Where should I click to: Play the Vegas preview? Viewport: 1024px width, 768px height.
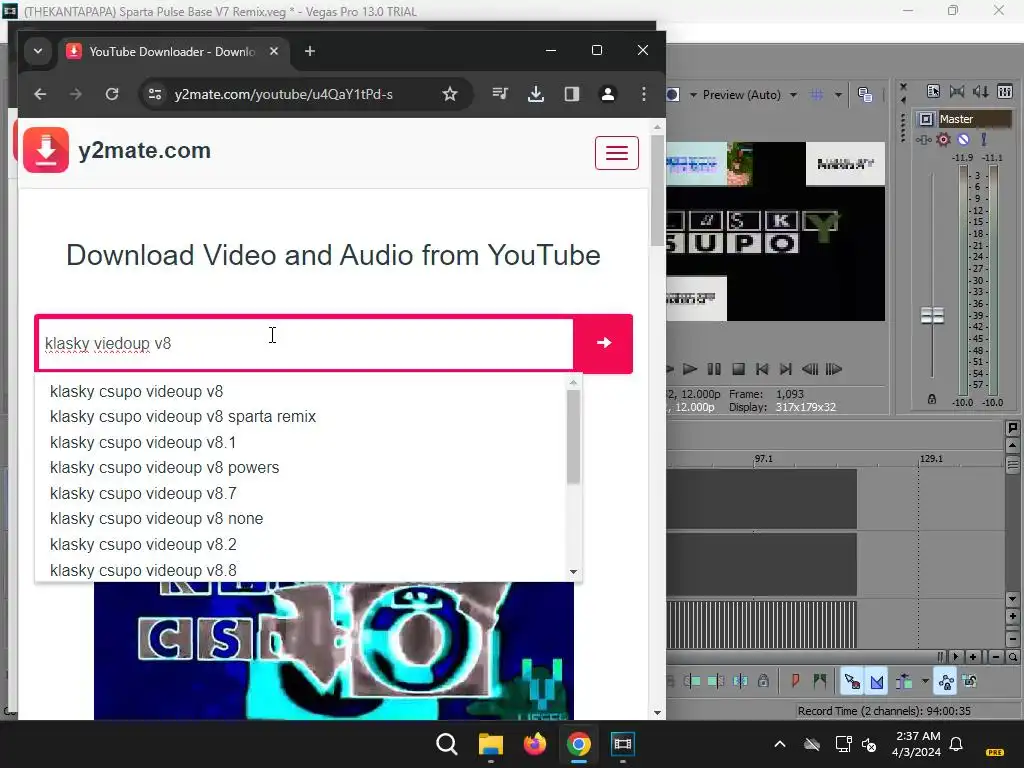[x=690, y=369]
